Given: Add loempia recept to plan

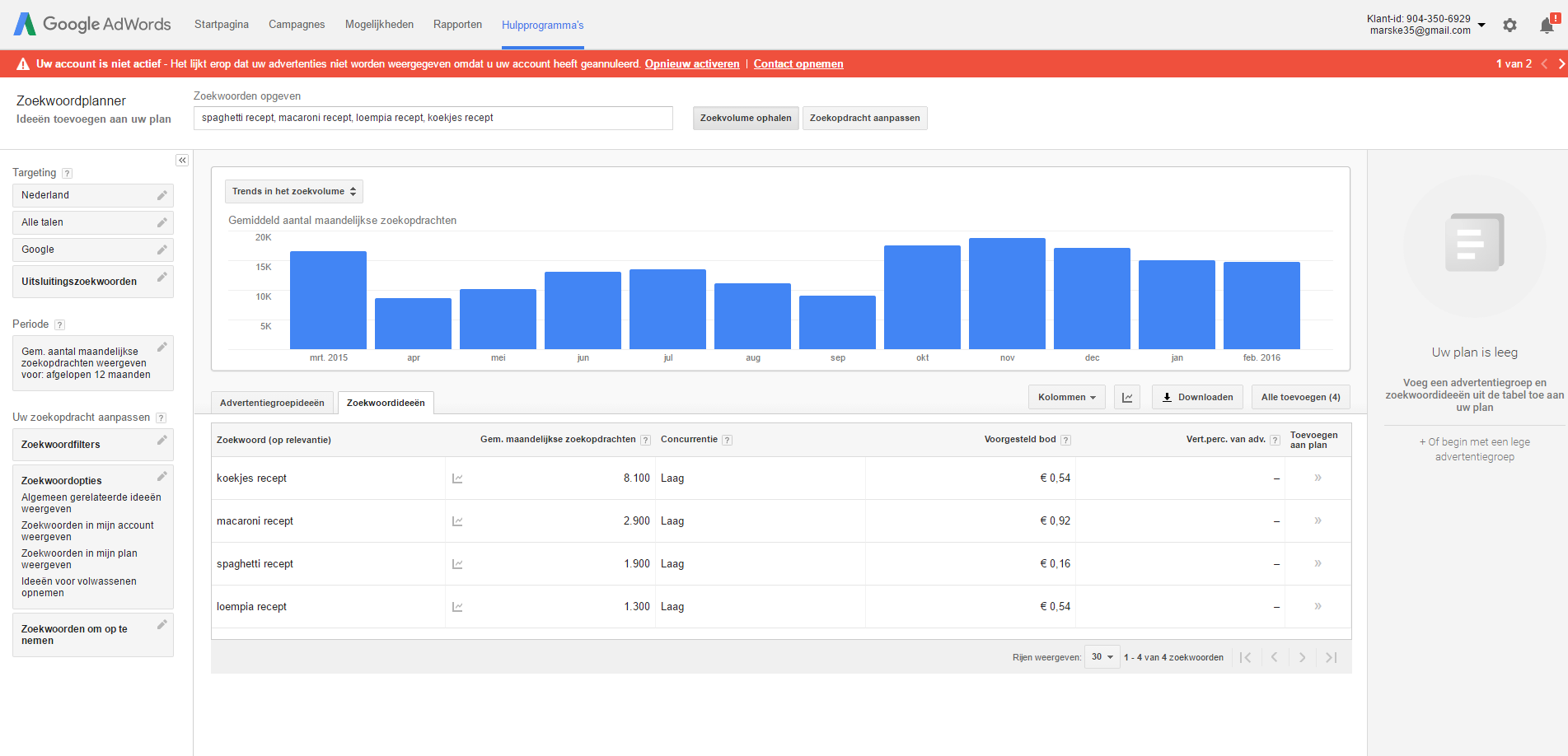Looking at the screenshot, I should coord(1318,606).
